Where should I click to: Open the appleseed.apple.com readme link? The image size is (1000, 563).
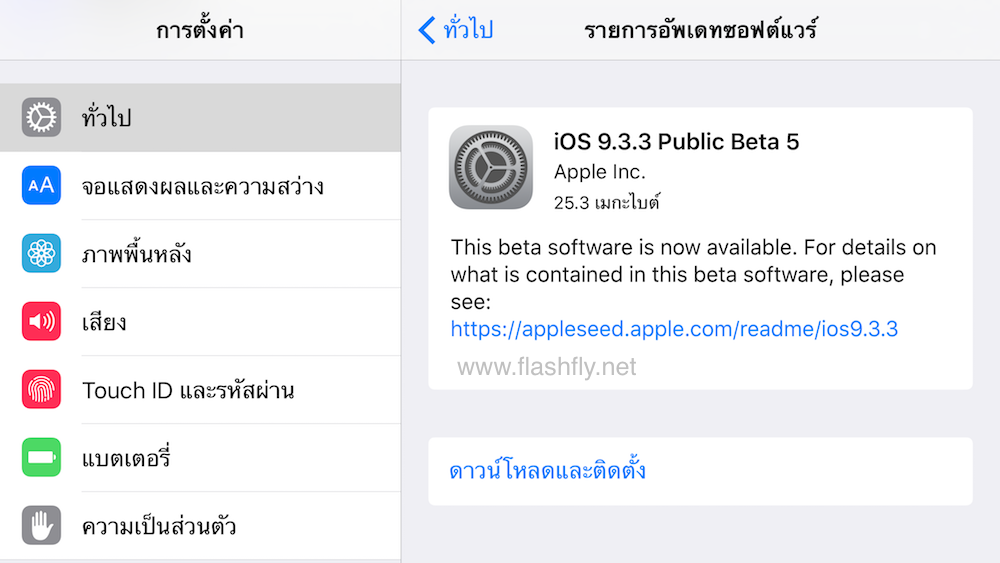point(674,328)
